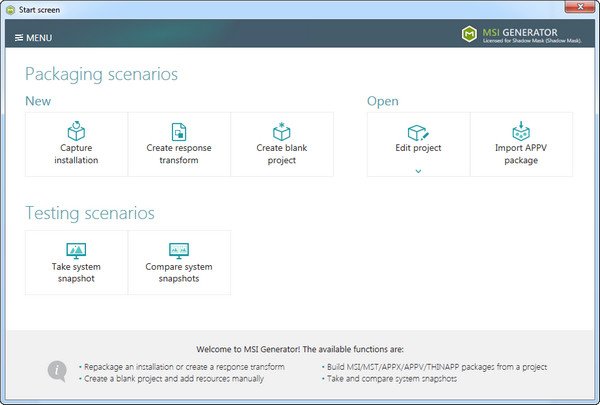600x405 pixels.
Task: Click the Create blank project box icon
Action: (282, 131)
